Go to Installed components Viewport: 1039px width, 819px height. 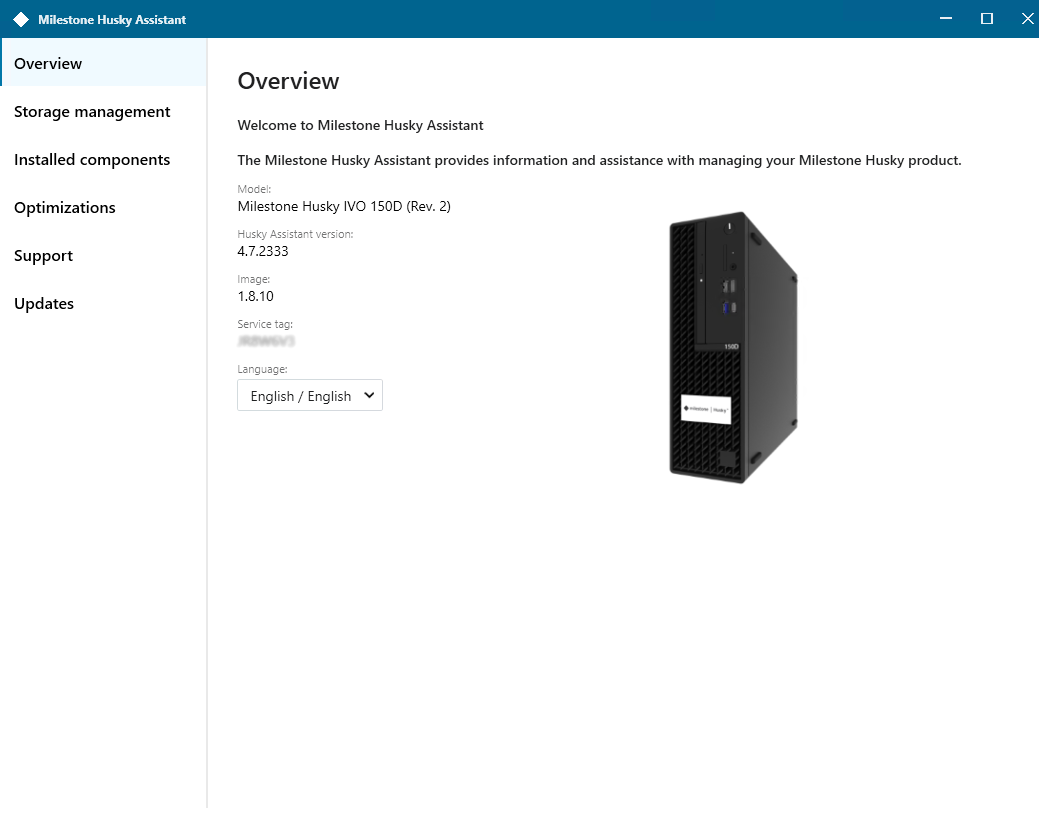pos(92,159)
